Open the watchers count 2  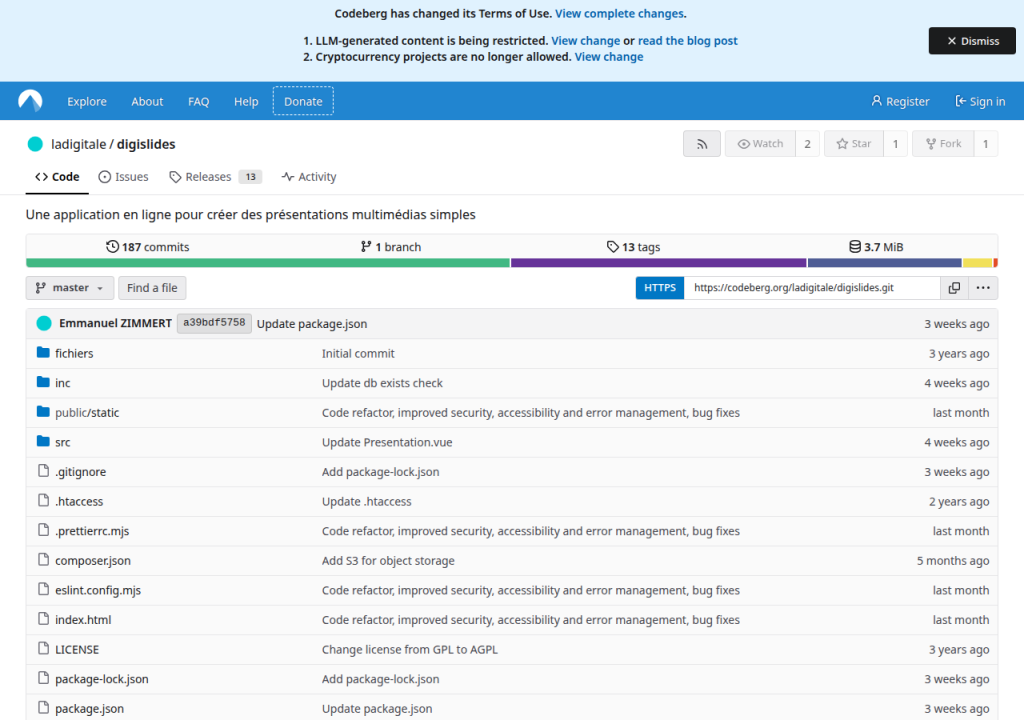(x=807, y=144)
